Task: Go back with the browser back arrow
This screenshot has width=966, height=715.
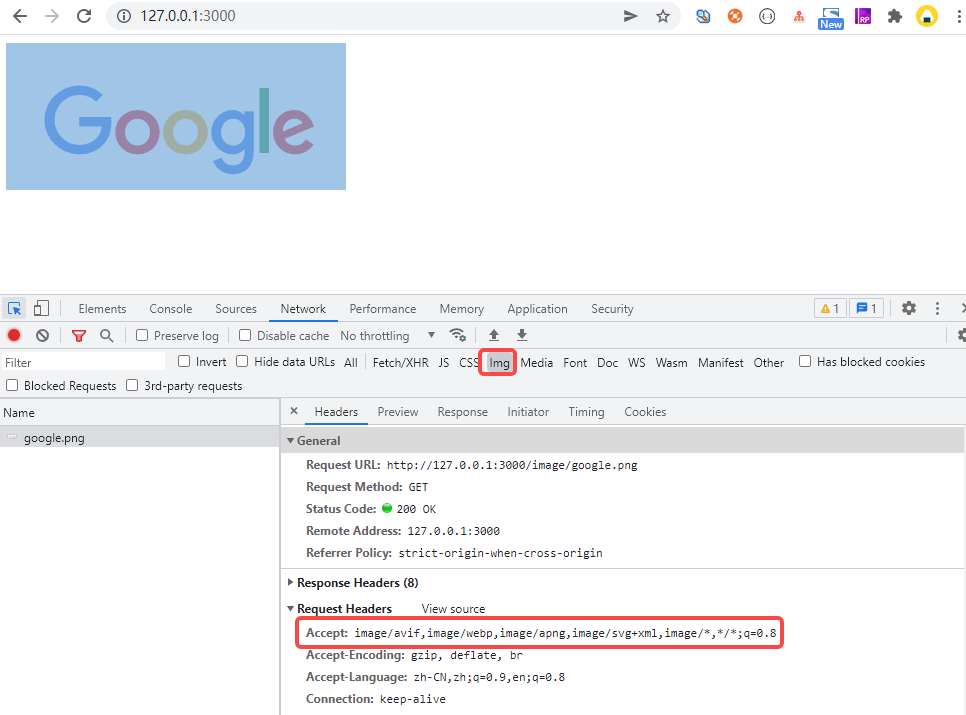Action: coord(20,16)
